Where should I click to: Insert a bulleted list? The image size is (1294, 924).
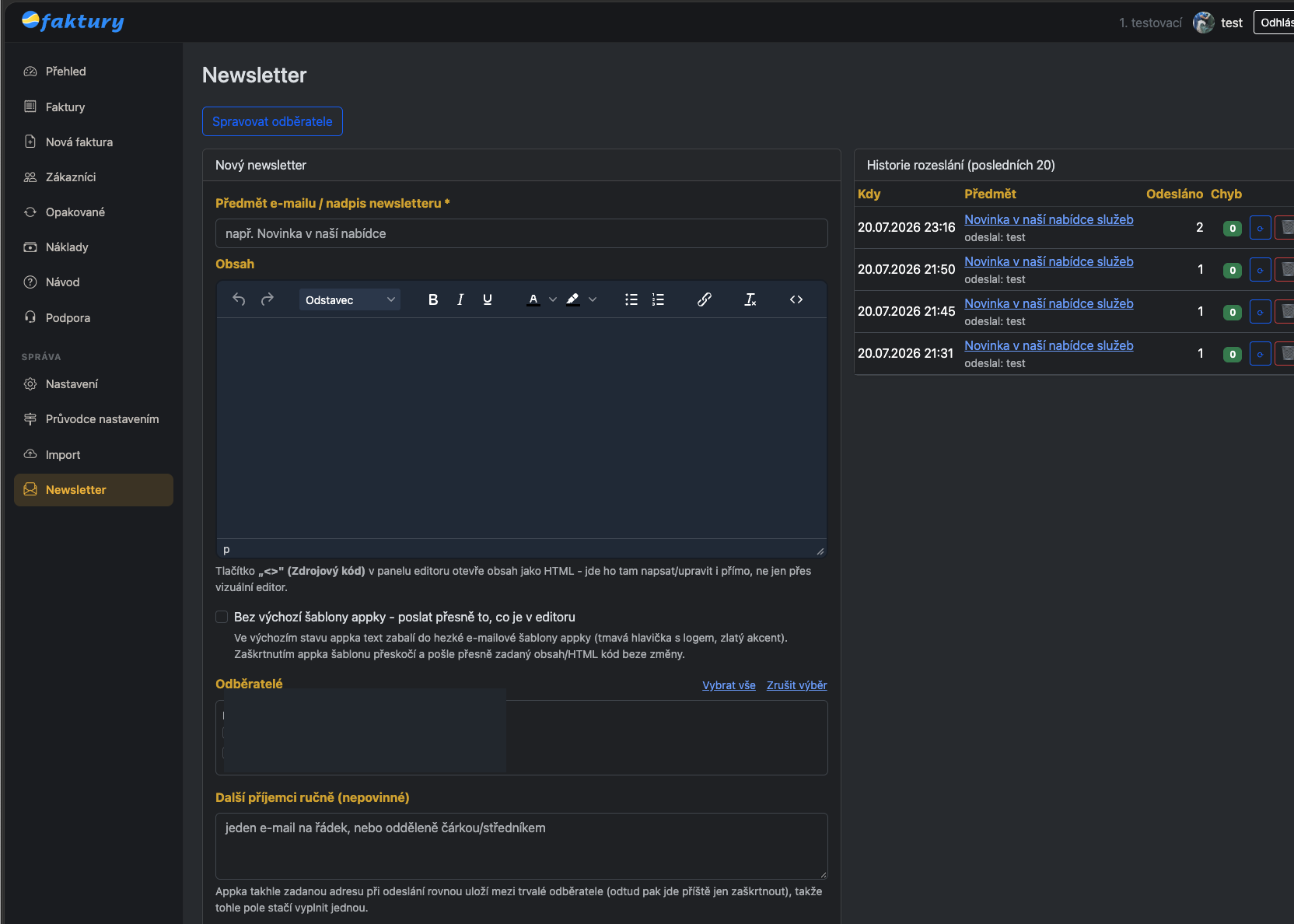(x=631, y=299)
